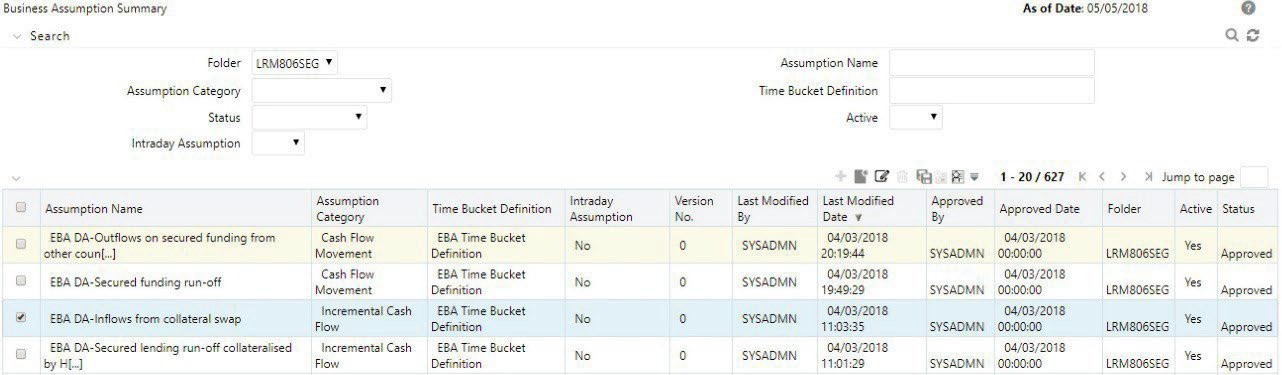Click the copy/save-as toolbar icon

click(924, 177)
